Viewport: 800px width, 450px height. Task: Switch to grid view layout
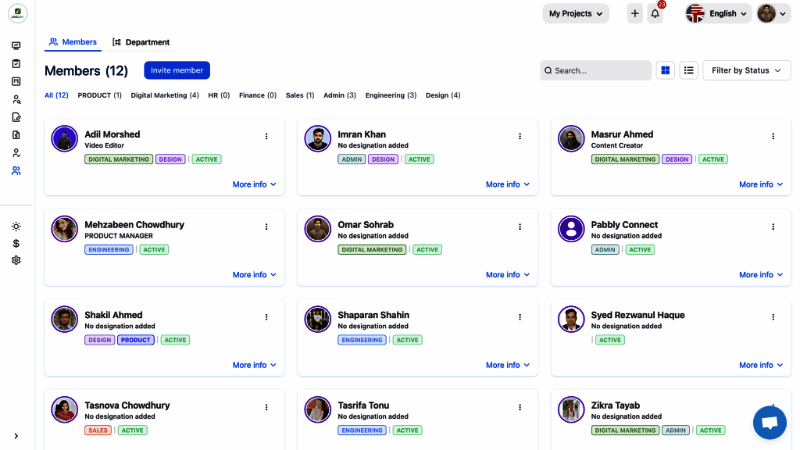tap(666, 70)
